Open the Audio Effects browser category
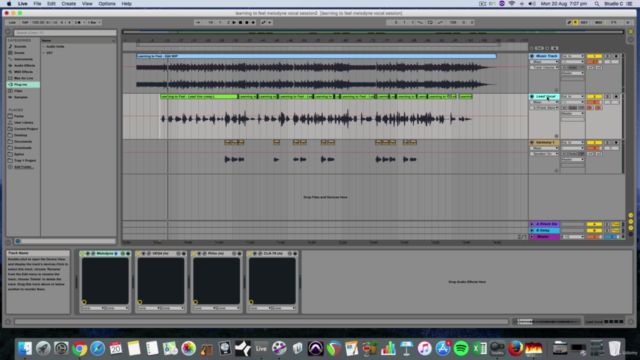This screenshot has height=360, width=640. [x=24, y=65]
